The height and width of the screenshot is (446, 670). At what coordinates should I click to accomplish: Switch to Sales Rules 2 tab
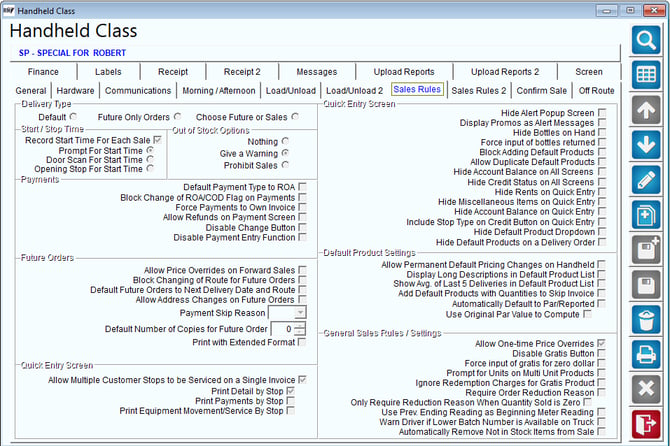click(x=479, y=91)
